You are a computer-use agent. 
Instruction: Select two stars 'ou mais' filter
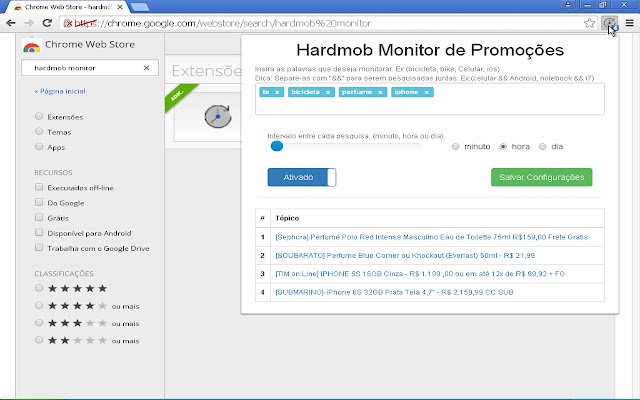39,340
